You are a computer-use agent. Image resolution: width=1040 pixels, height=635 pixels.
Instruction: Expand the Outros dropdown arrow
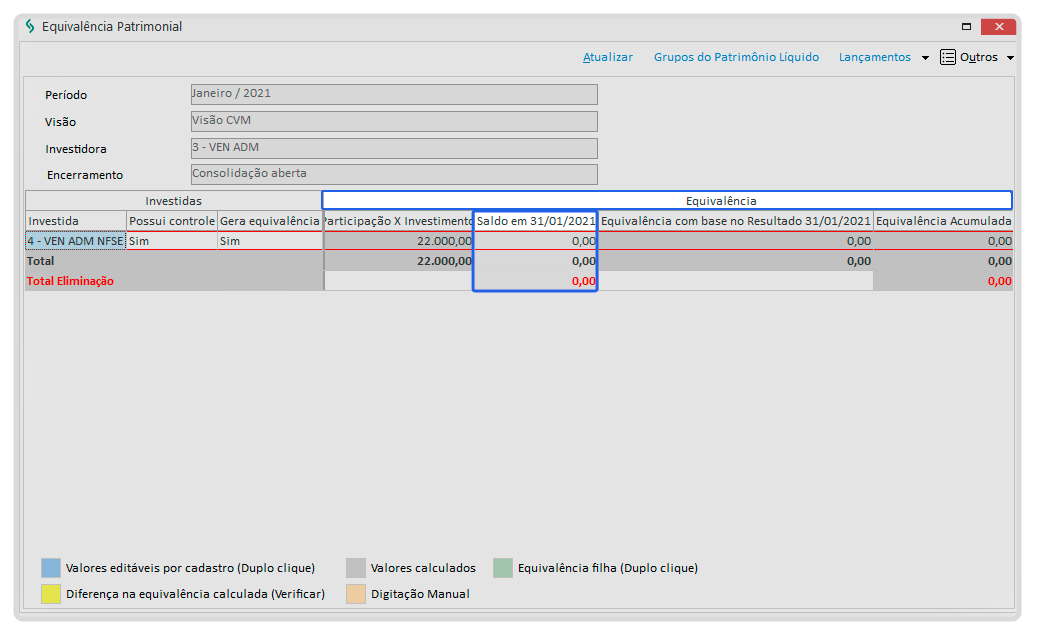pos(1010,58)
